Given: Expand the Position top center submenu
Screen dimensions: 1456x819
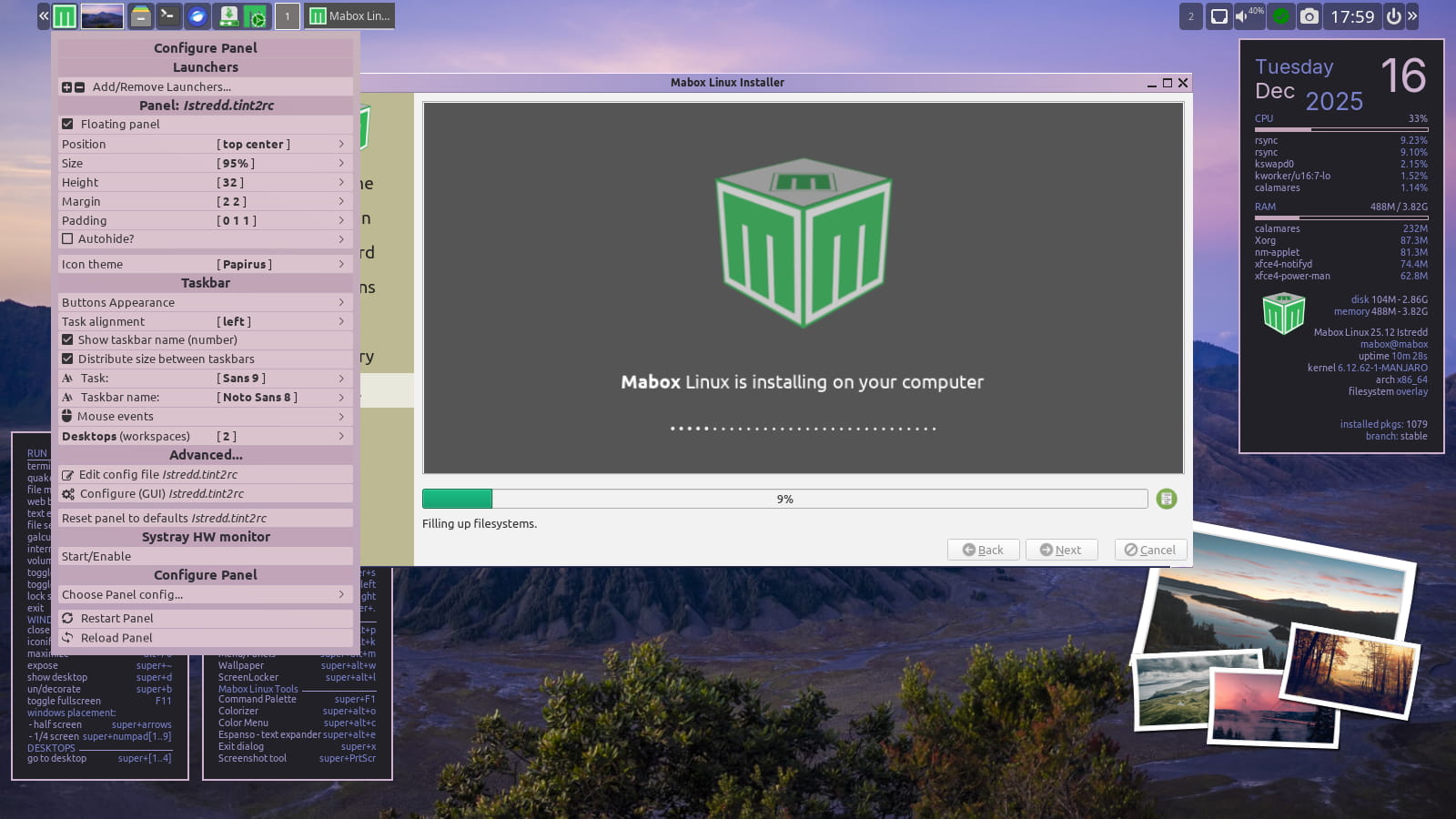Looking at the screenshot, I should click(x=205, y=144).
